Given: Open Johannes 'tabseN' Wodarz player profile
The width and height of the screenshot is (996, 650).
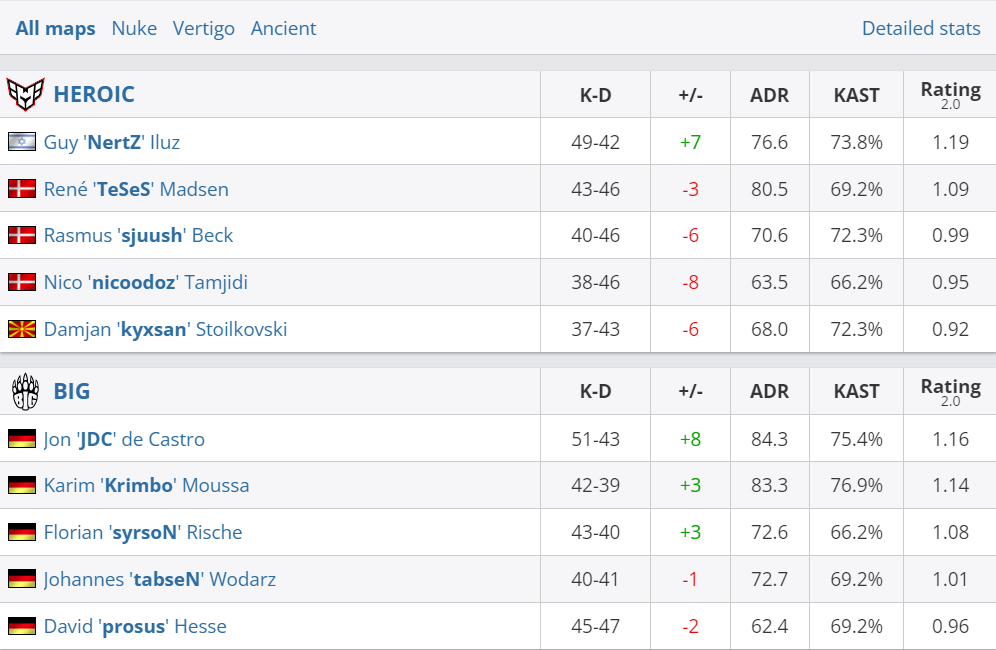Looking at the screenshot, I should [x=160, y=579].
